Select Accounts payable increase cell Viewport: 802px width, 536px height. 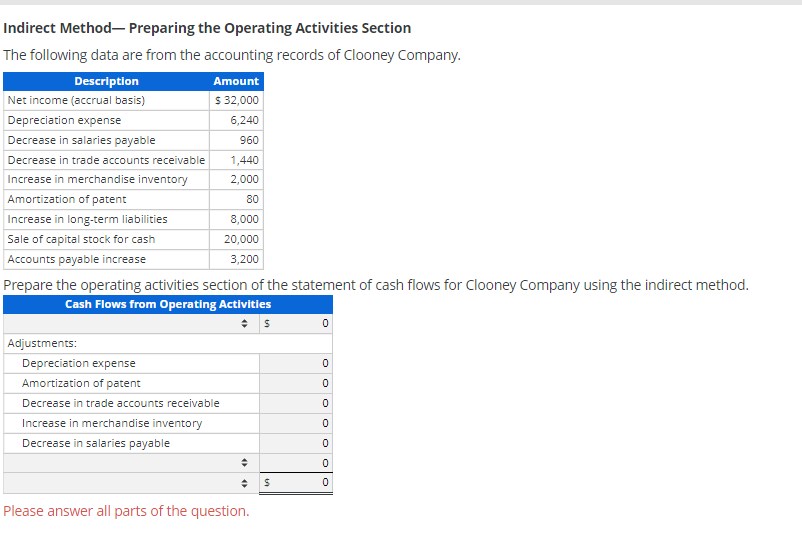pyautogui.click(x=106, y=259)
